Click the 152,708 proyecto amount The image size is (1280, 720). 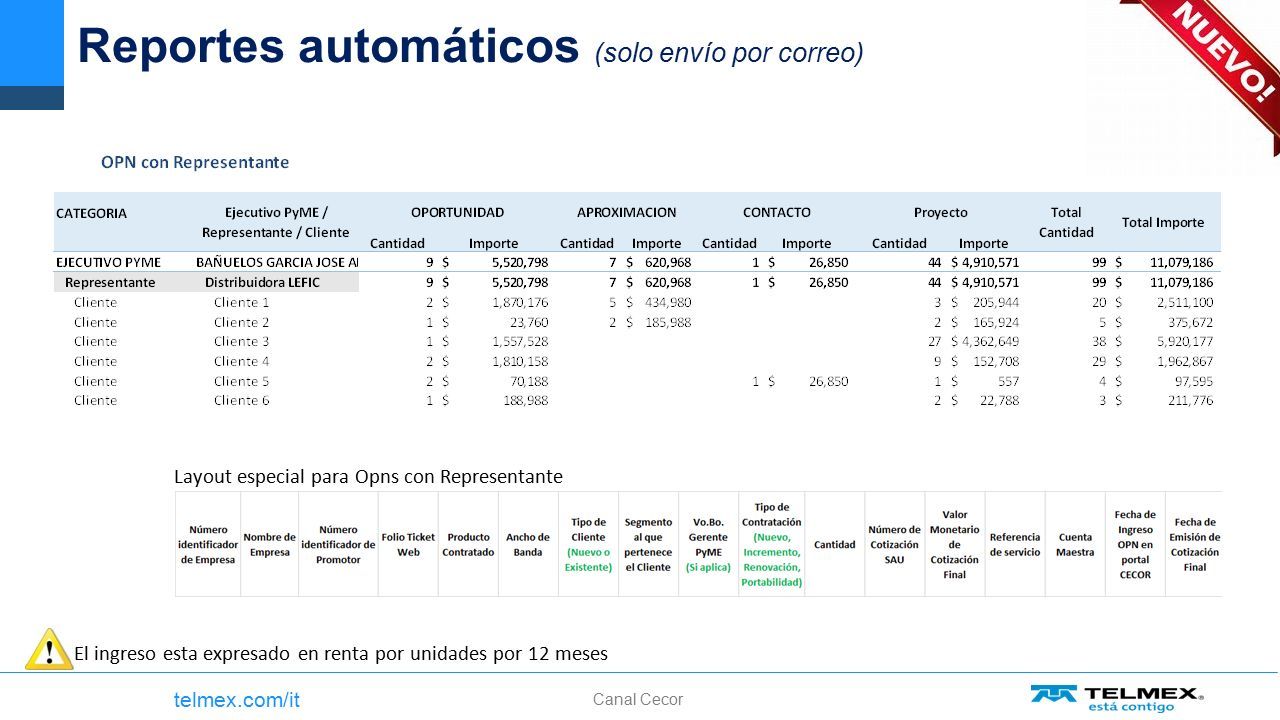point(995,361)
